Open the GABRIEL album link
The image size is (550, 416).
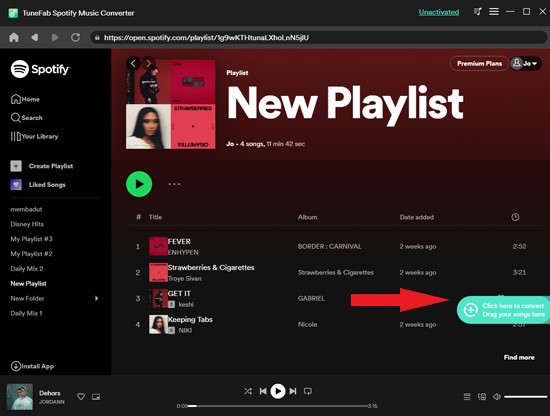pos(311,298)
